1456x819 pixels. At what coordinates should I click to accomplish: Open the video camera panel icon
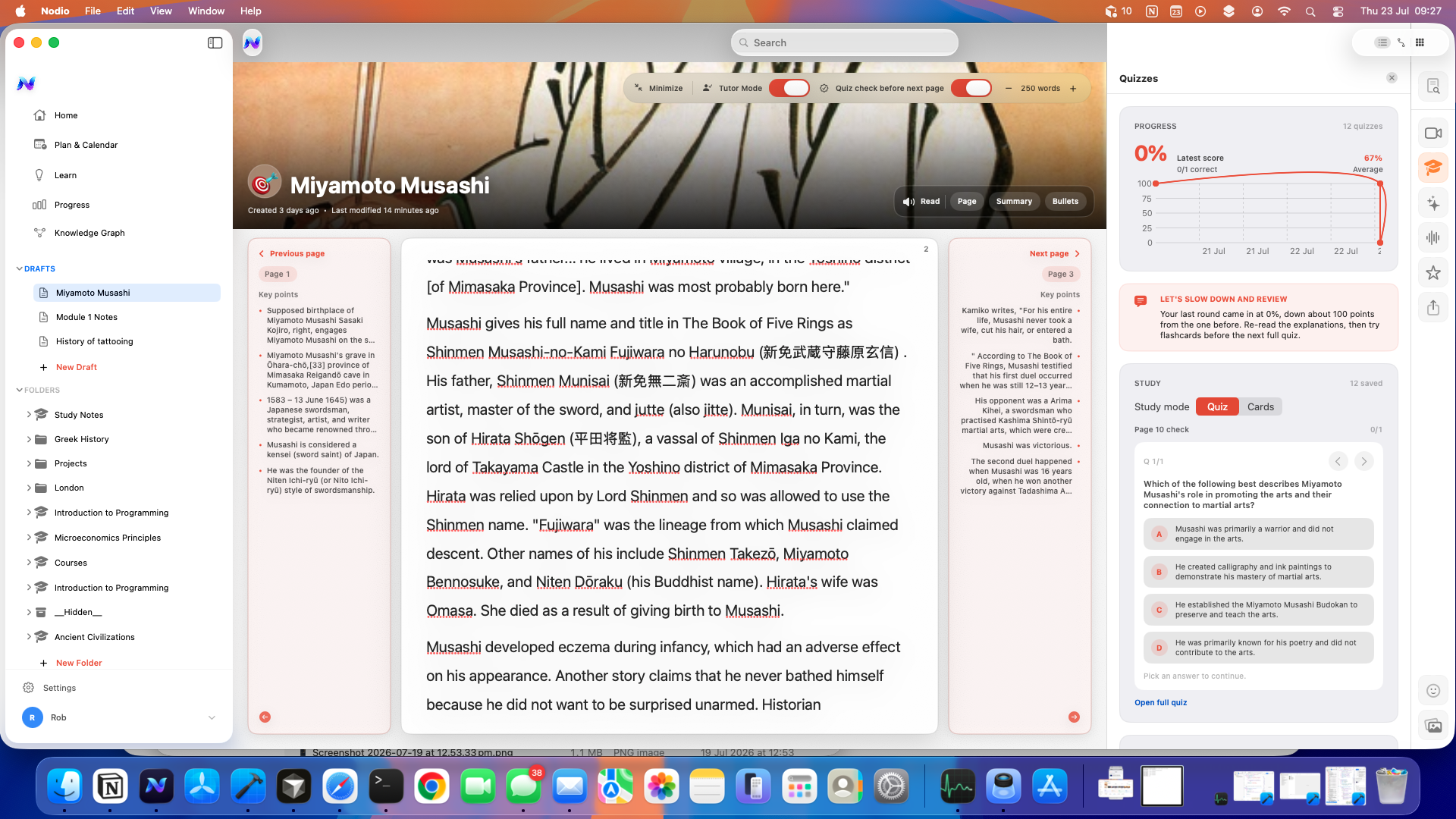point(1432,133)
